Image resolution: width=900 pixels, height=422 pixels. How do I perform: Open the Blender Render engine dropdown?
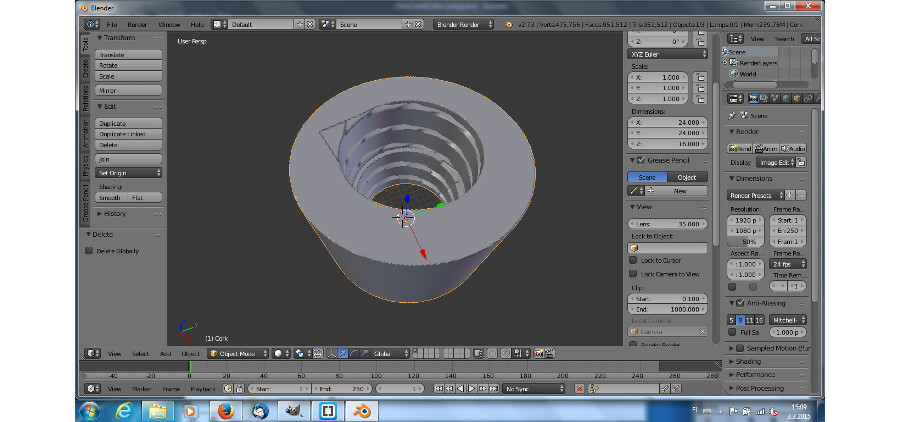463,23
